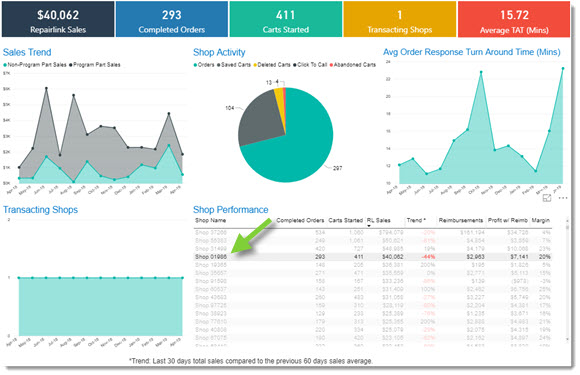The height and width of the screenshot is (375, 580).
Task: Click the Orders legend entry in Shop Activity
Action: (x=204, y=65)
